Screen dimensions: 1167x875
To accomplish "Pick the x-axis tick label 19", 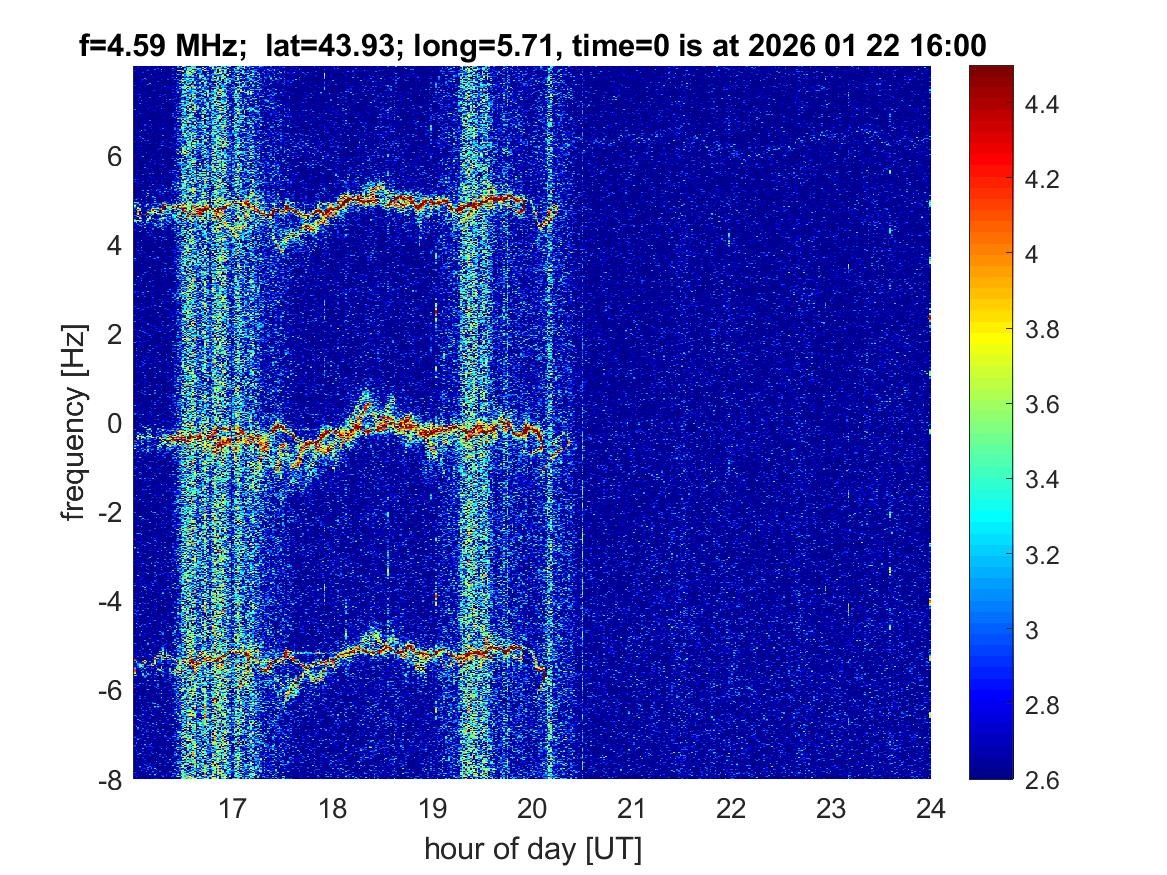I will pos(432,806).
